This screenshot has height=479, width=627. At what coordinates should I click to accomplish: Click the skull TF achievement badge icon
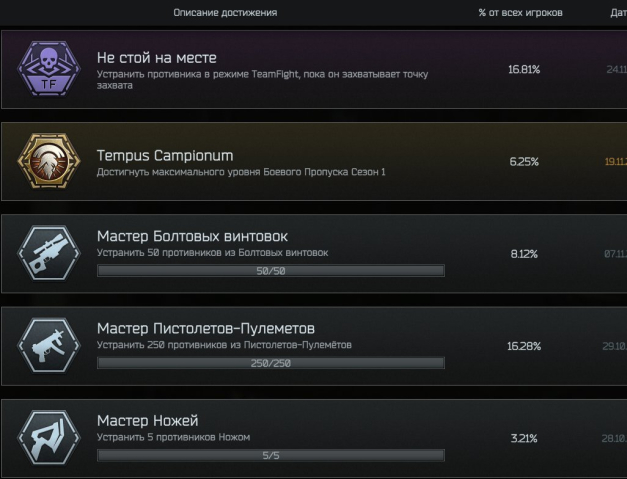[49, 69]
